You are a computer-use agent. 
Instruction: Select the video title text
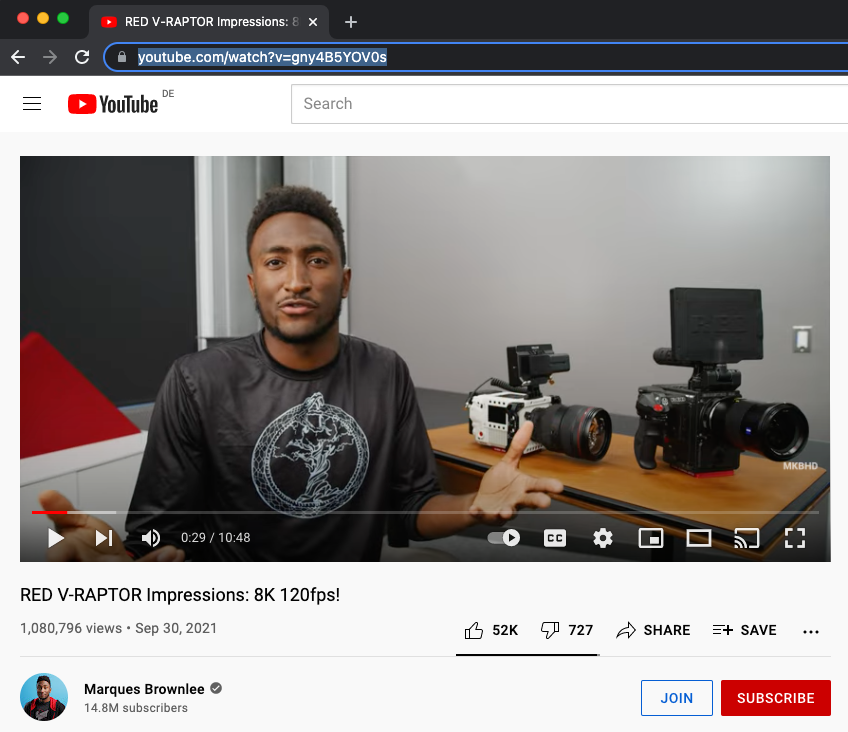click(x=180, y=595)
